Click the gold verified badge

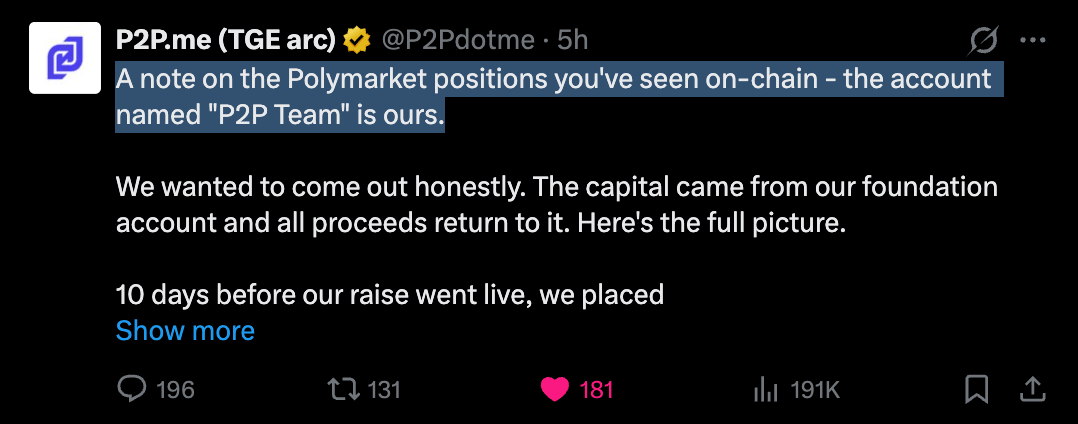point(357,41)
